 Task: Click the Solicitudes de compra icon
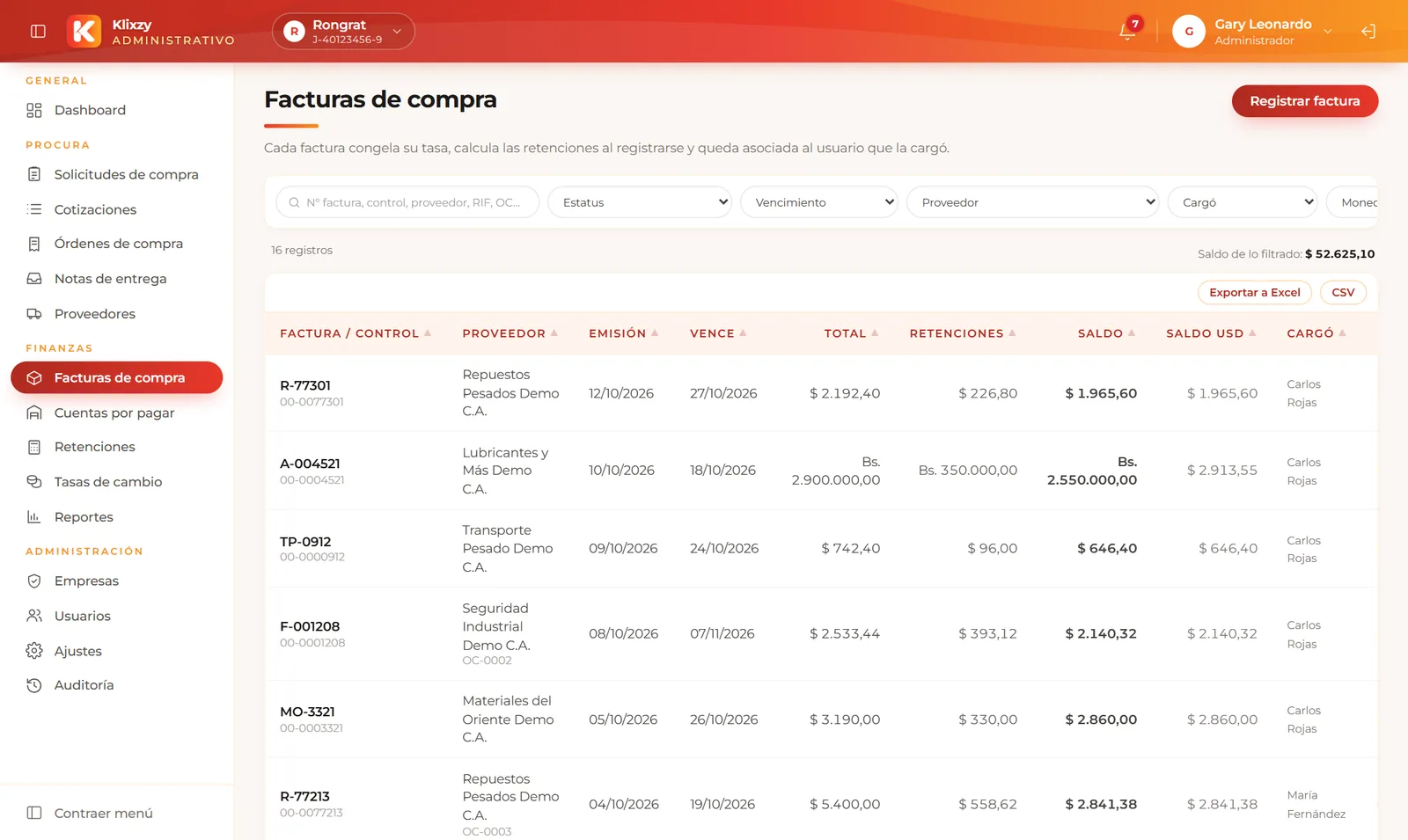pos(34,174)
